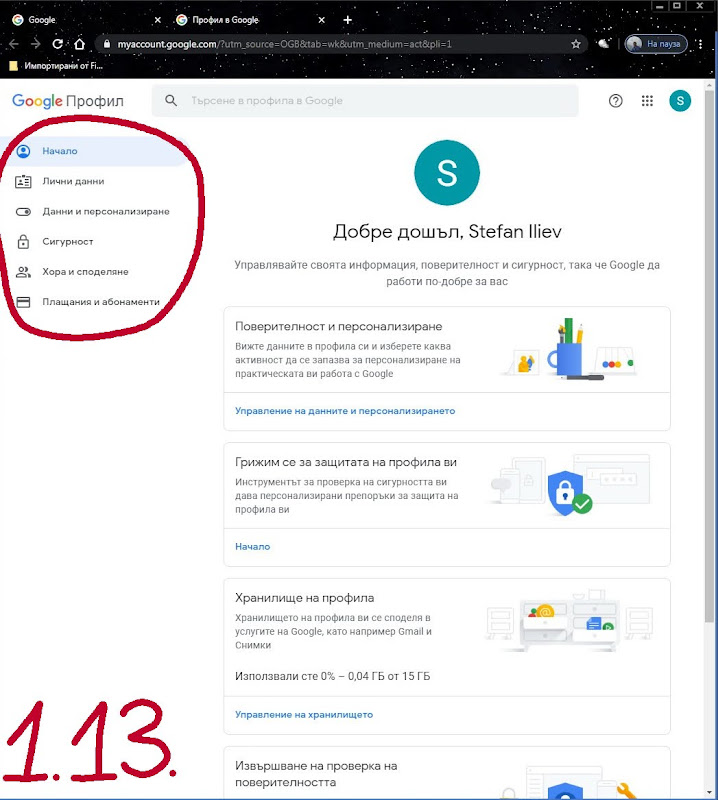Click the people icon beside Хора и споделяне
Image resolution: width=718 pixels, height=800 pixels.
23,271
